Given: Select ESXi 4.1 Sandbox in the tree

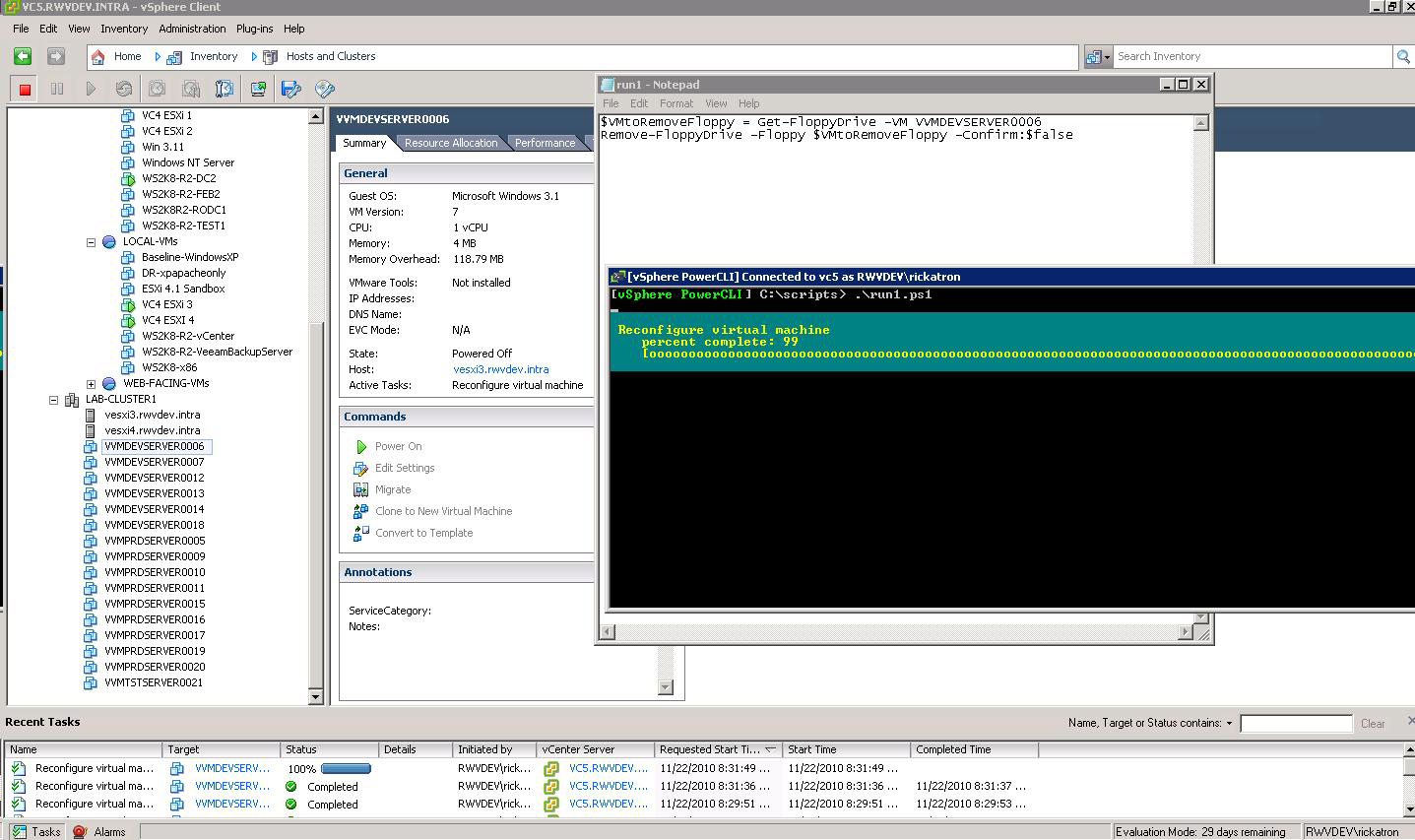Looking at the screenshot, I should pos(183,289).
